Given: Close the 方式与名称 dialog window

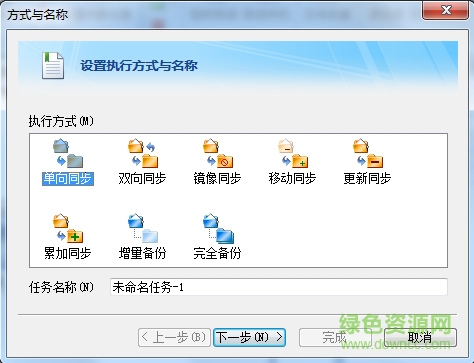Looking at the screenshot, I should point(445,10).
